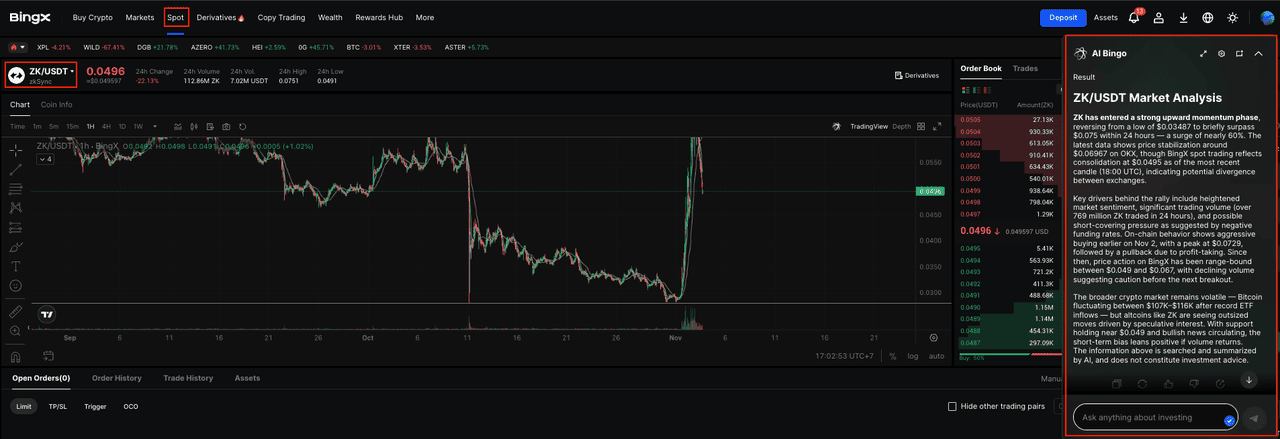
Task: Open notifications bell icon
Action: pos(1134,17)
